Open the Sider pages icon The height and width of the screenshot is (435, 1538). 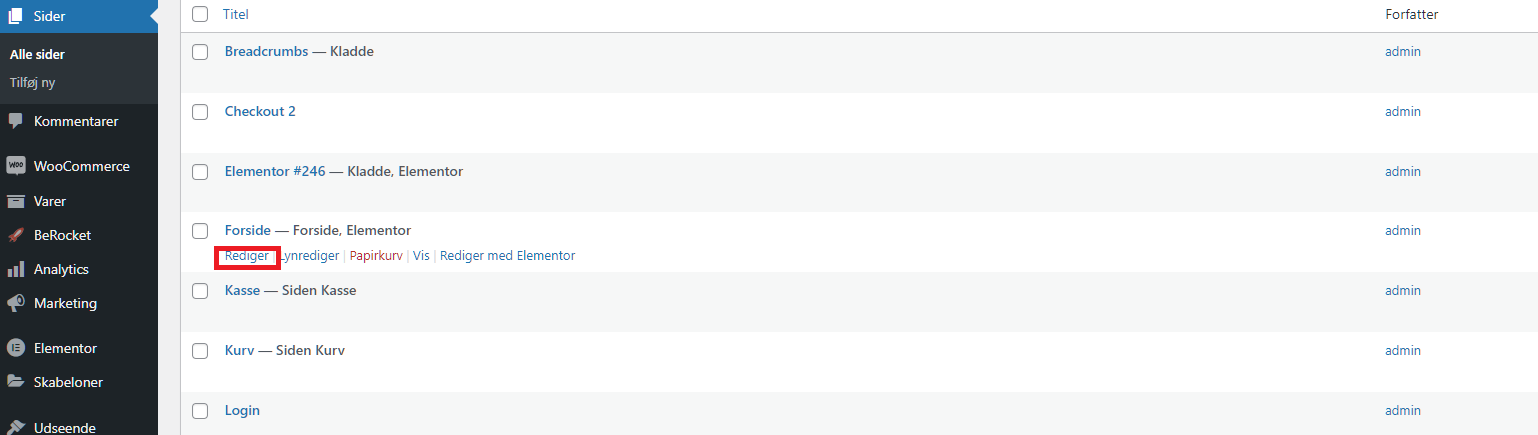16,16
